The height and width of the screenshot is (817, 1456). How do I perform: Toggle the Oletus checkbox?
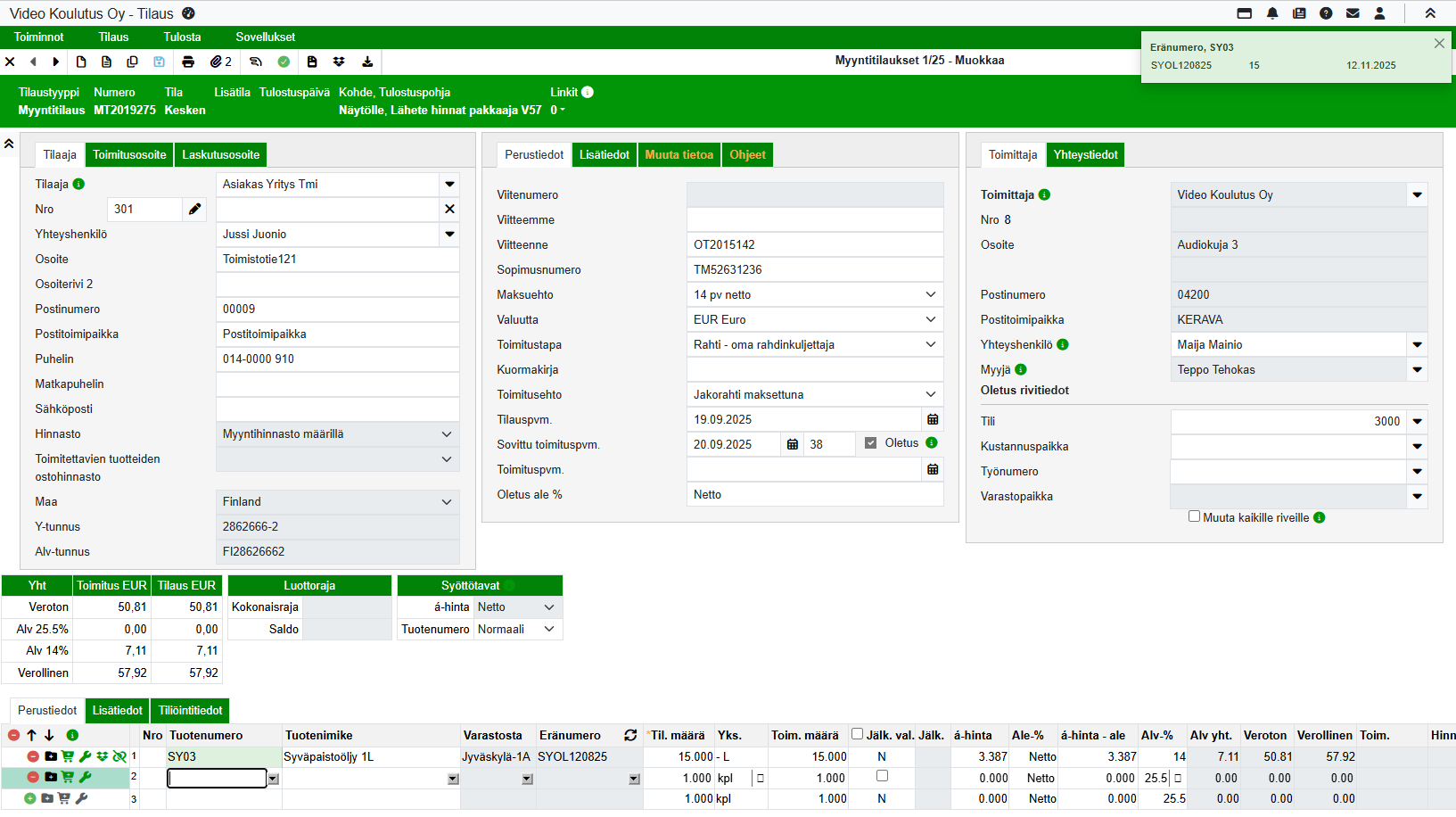pos(871,443)
